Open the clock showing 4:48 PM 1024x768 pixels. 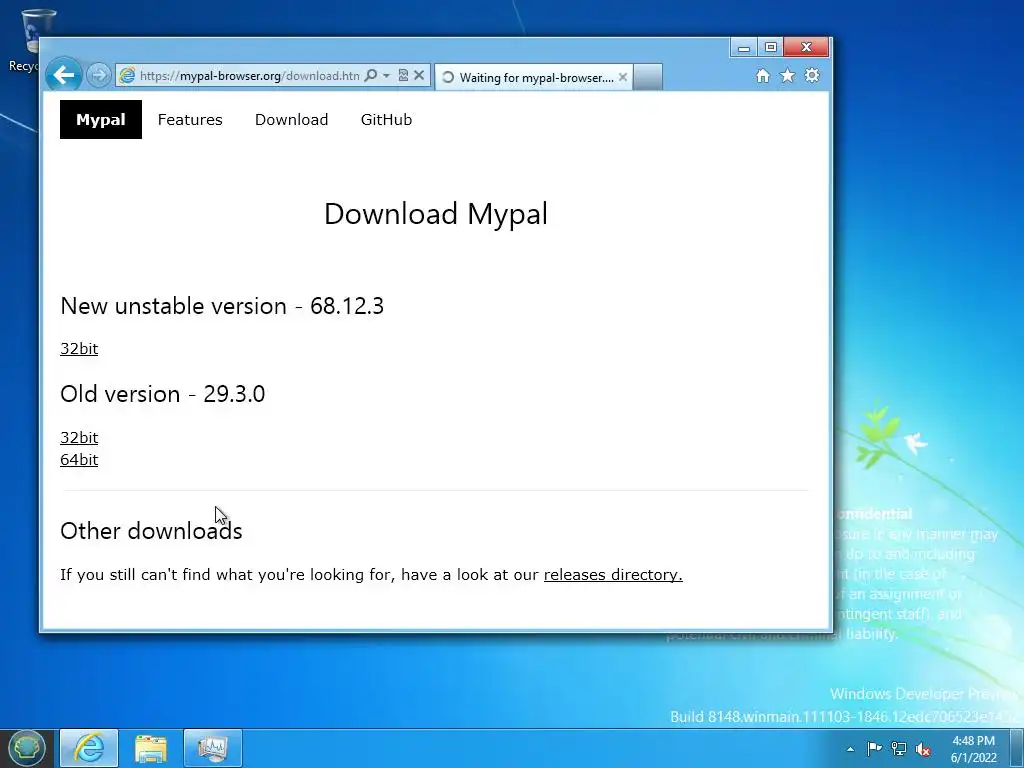pos(974,749)
